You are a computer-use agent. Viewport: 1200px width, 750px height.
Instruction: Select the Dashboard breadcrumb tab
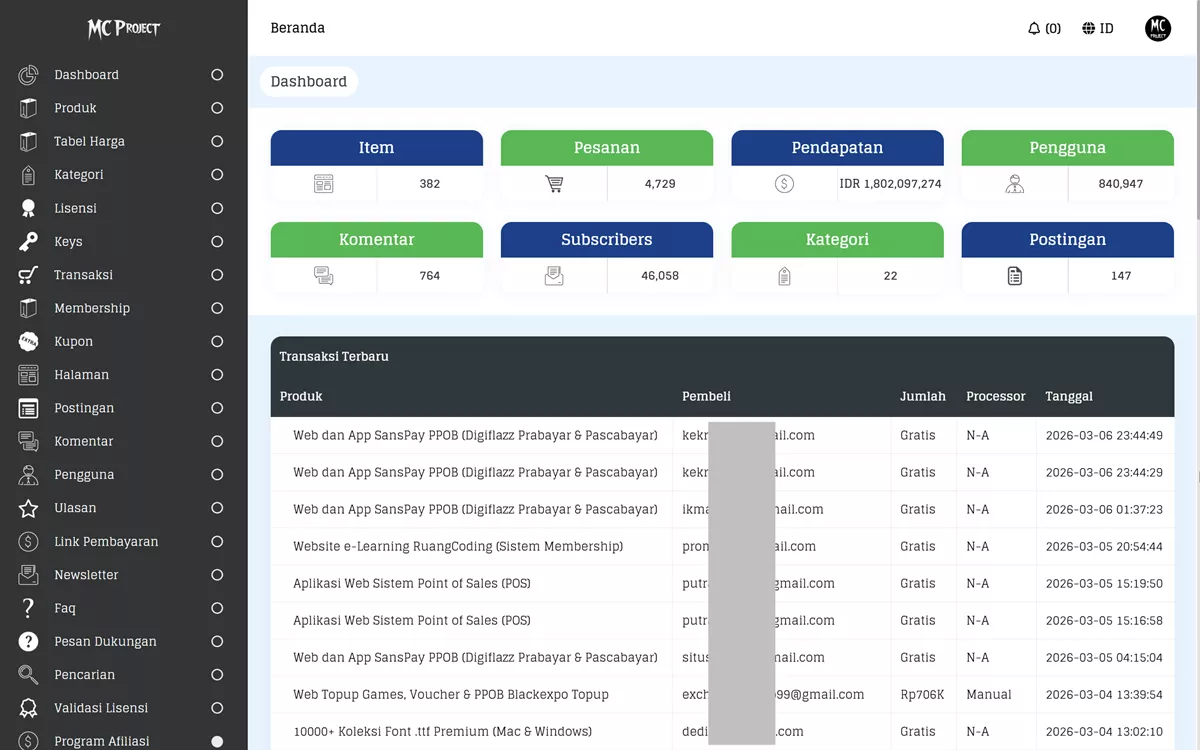coord(308,81)
